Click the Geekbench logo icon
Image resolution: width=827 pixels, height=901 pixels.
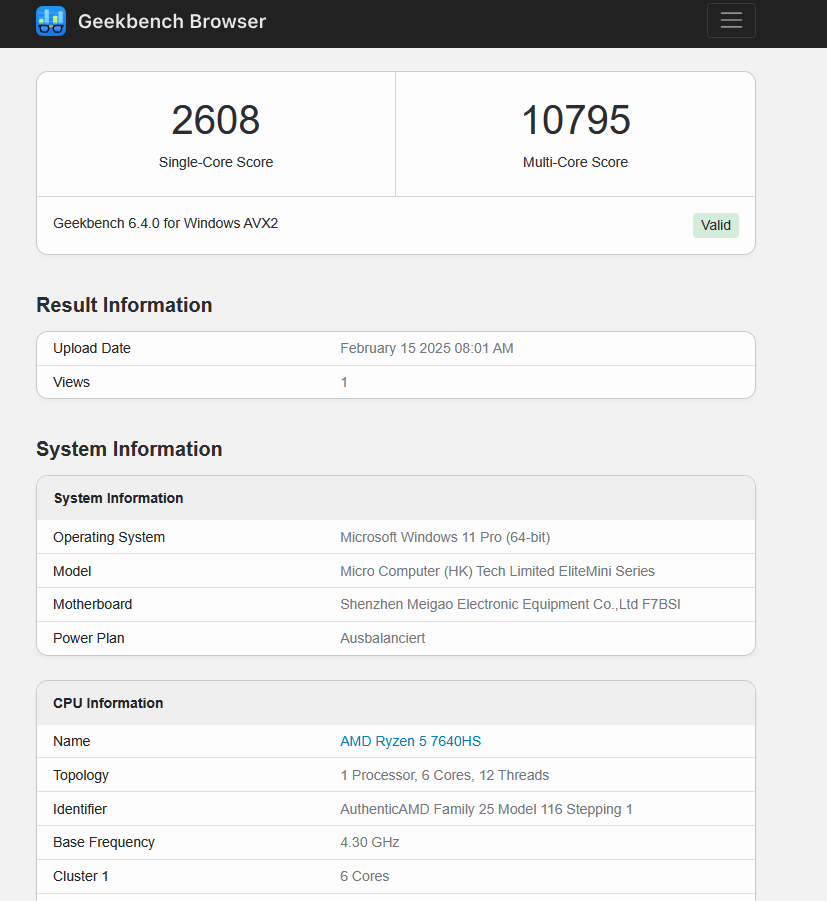pos(51,21)
